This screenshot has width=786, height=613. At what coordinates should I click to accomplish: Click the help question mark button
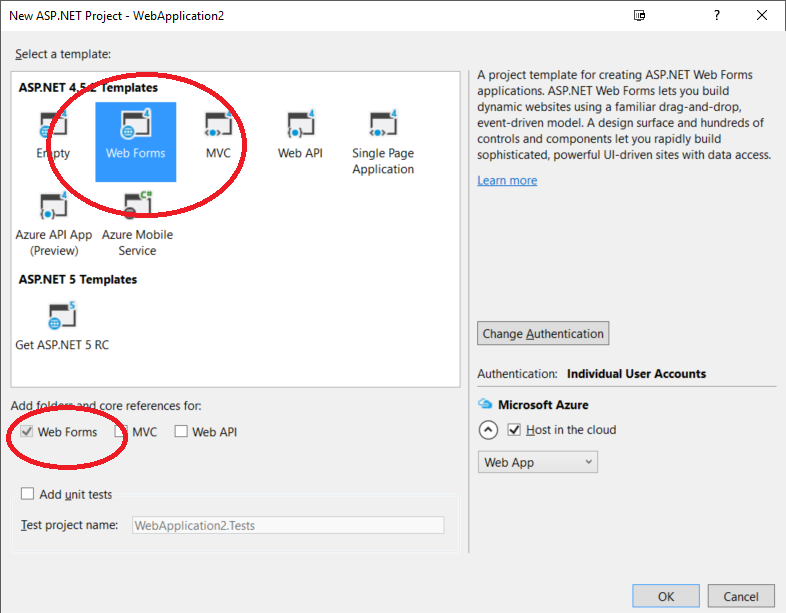(717, 16)
